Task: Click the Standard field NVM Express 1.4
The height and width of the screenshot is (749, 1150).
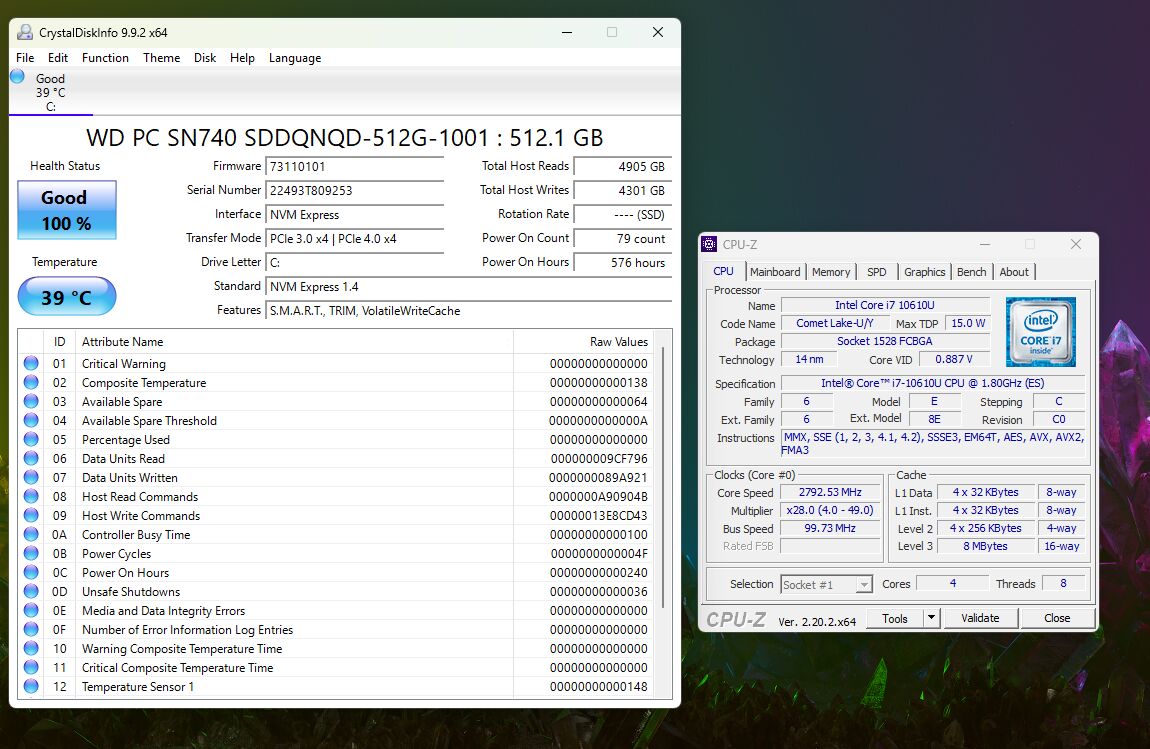Action: coord(469,287)
